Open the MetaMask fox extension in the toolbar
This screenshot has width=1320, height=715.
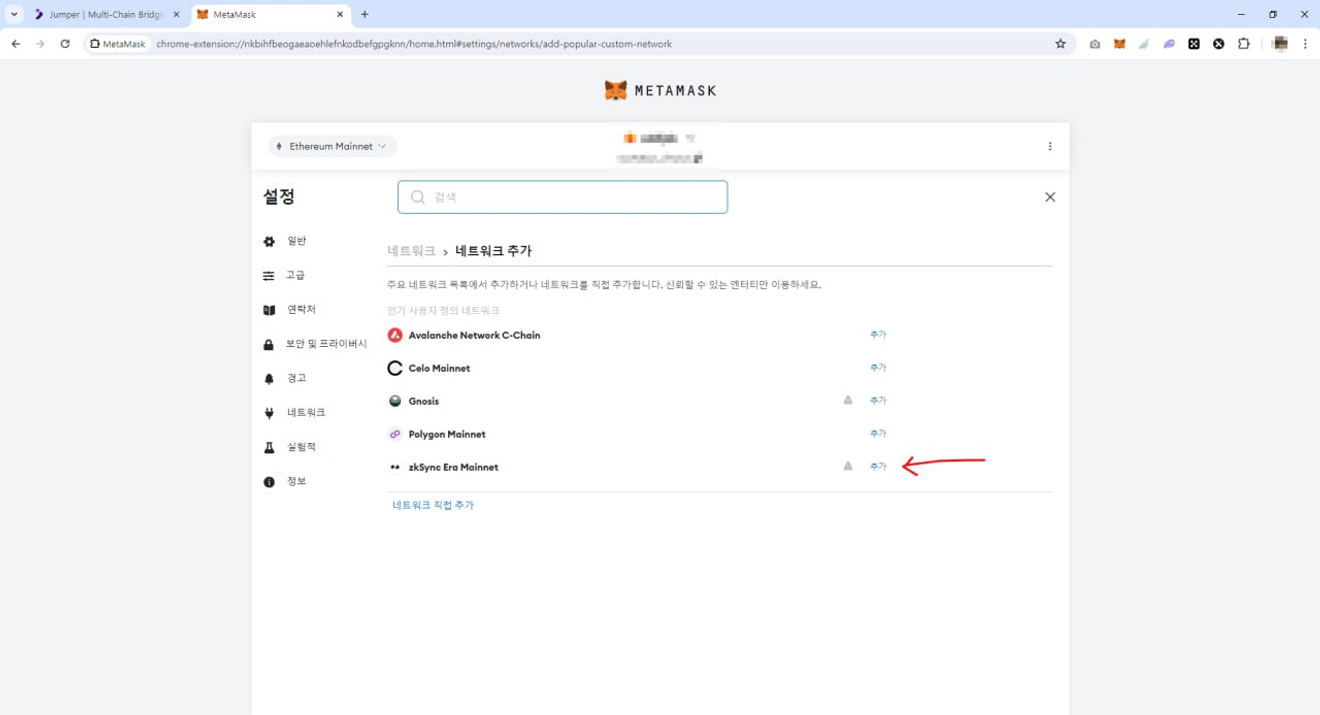click(1120, 44)
